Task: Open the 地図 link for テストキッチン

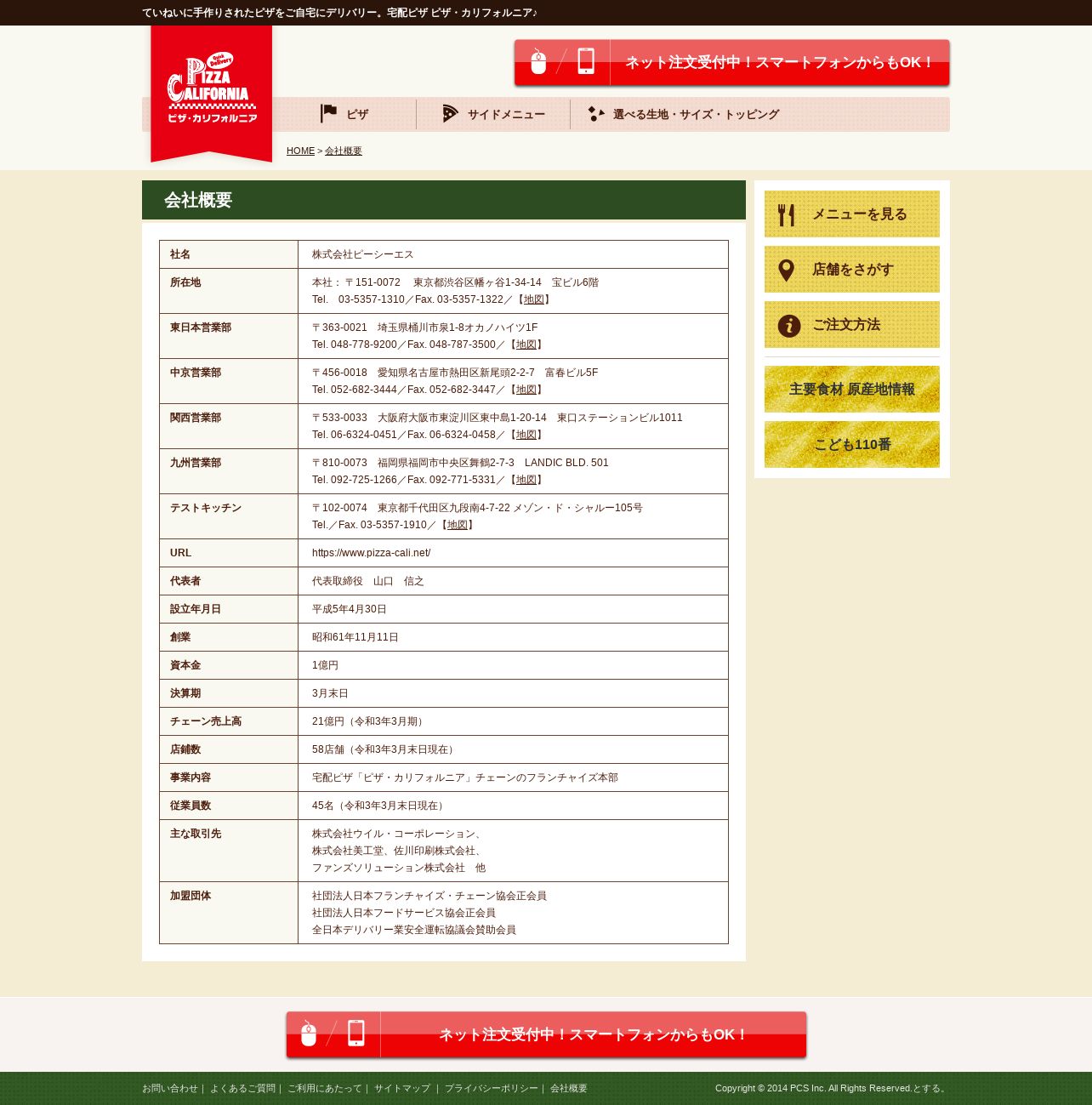Action: click(457, 525)
